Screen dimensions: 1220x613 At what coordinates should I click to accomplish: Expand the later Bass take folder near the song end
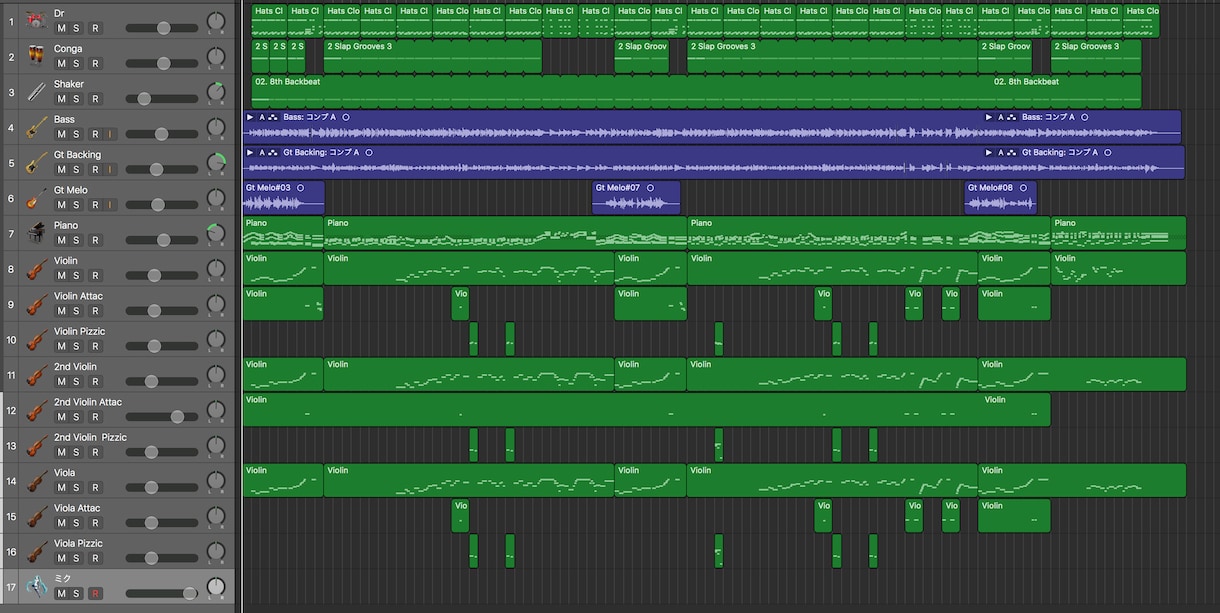[x=989, y=117]
